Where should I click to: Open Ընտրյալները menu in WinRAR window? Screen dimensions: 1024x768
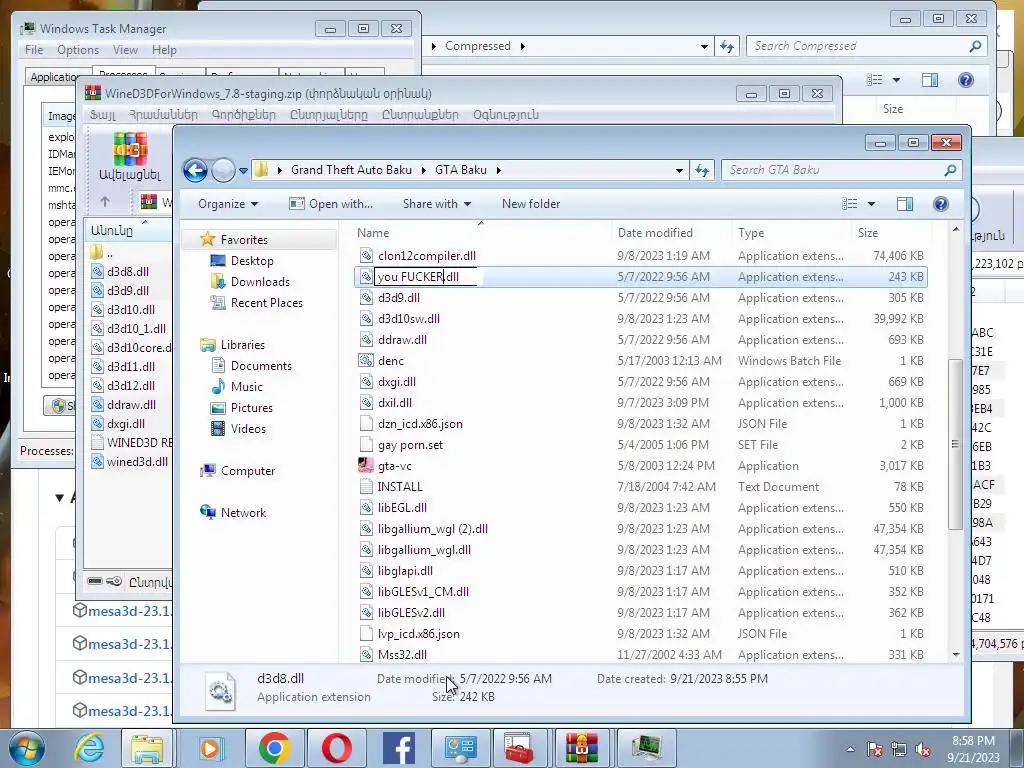328,115
